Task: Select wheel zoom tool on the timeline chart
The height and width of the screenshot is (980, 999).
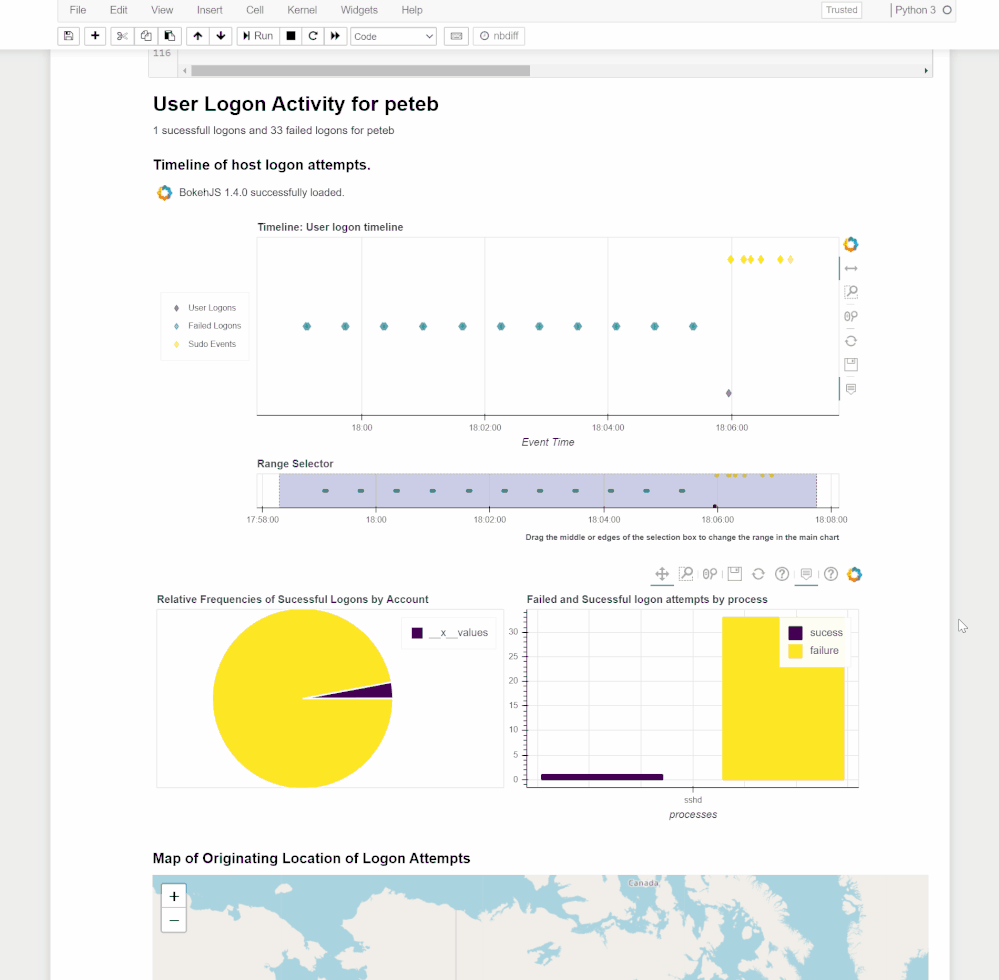Action: [851, 316]
